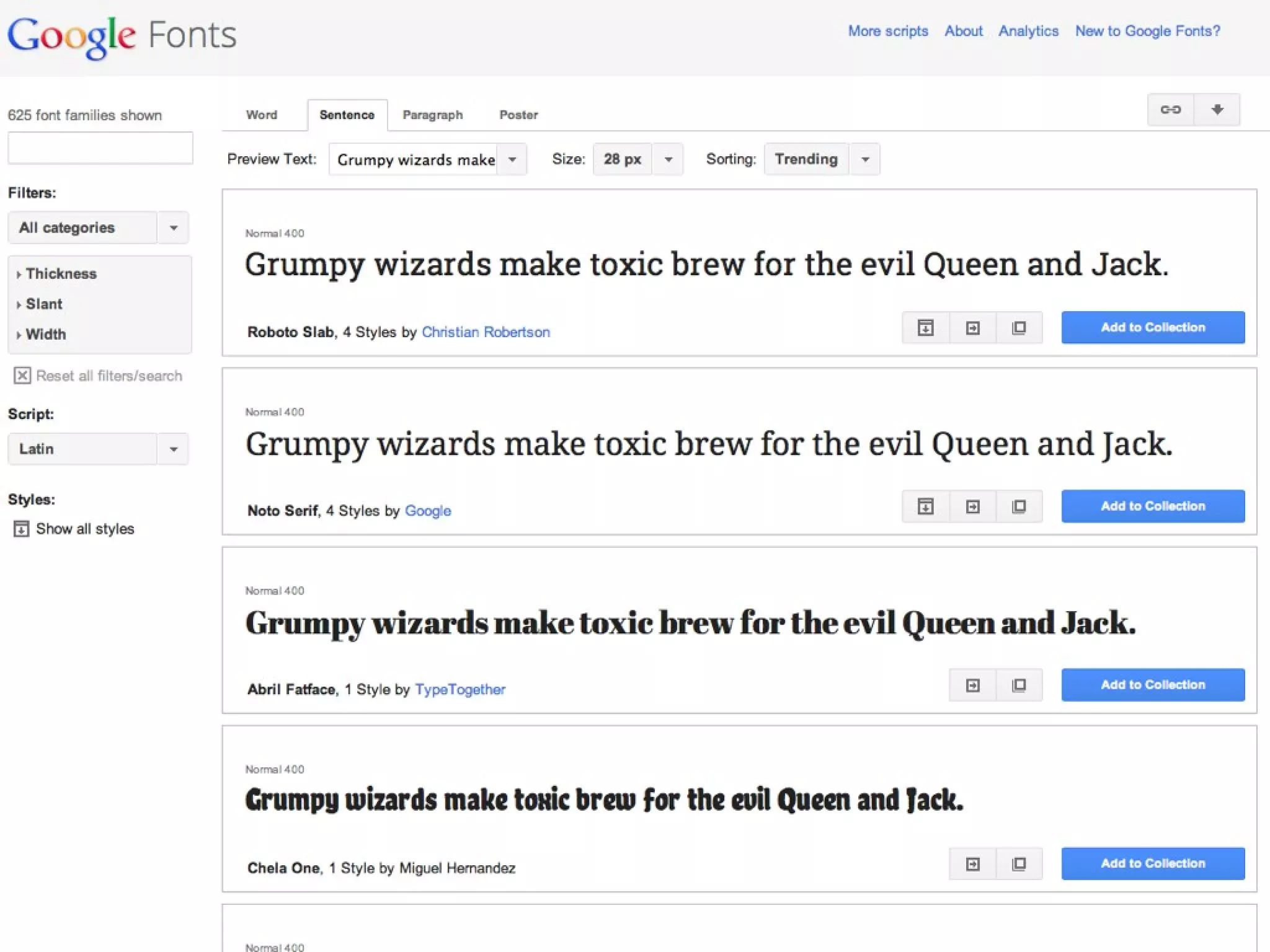The height and width of the screenshot is (952, 1270).
Task: Open pop-out icon for Chela One
Action: click(1019, 863)
